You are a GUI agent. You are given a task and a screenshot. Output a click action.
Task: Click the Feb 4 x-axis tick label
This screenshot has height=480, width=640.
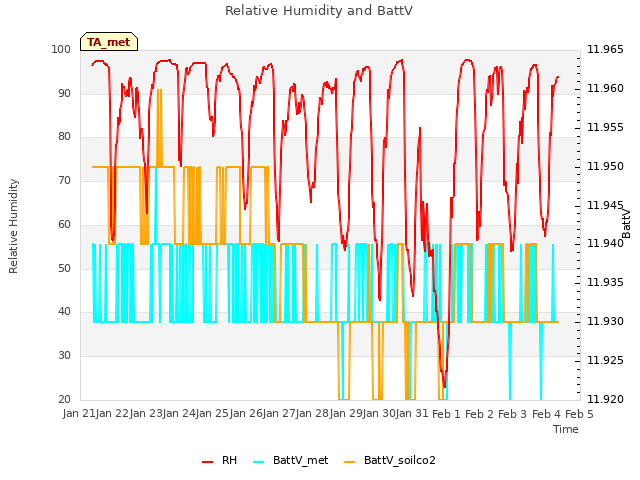point(547,414)
